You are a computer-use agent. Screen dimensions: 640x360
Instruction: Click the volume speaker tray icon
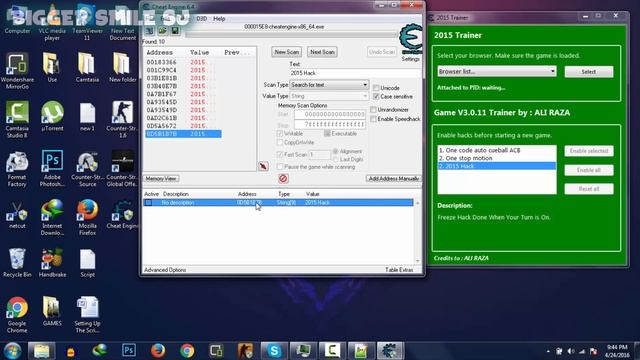pyautogui.click(x=571, y=351)
